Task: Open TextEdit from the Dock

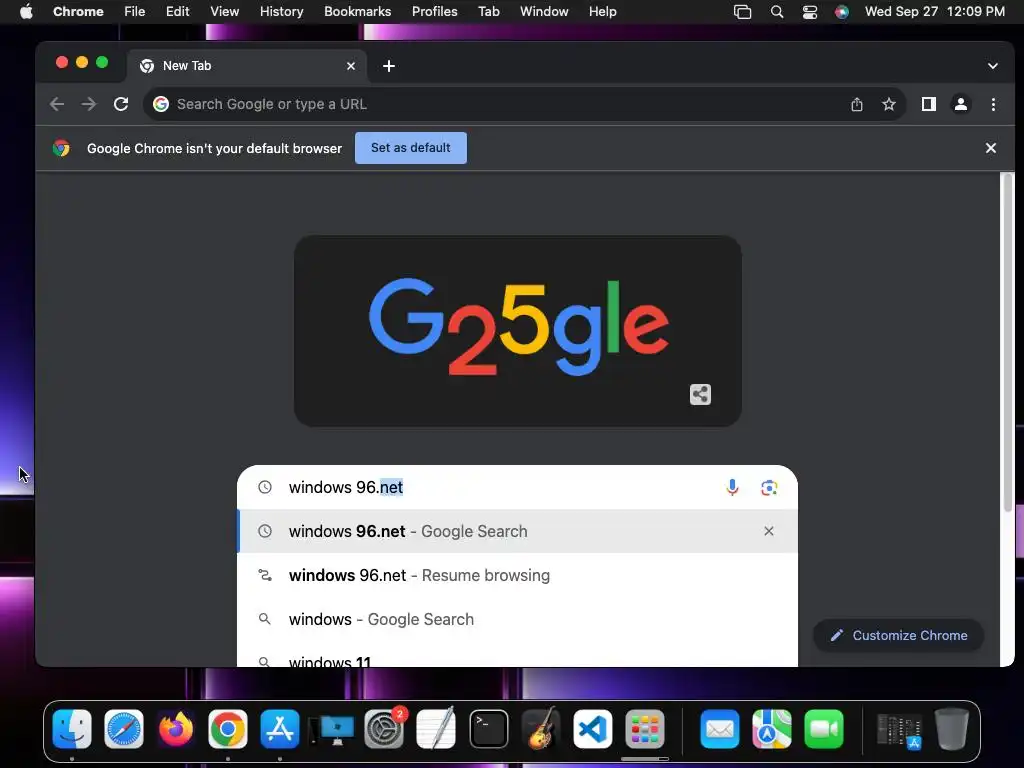Action: coord(436,729)
